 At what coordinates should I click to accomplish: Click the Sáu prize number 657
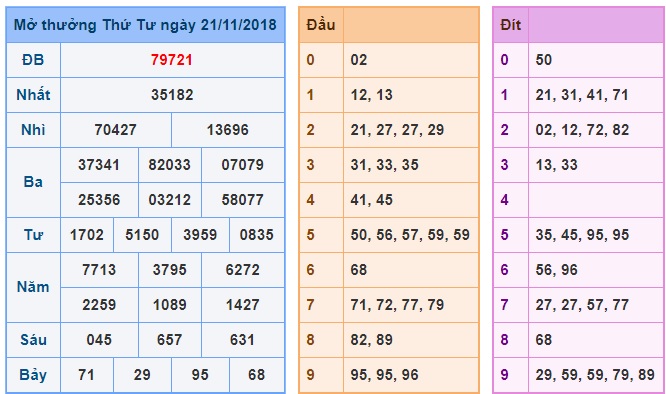[x=169, y=340]
